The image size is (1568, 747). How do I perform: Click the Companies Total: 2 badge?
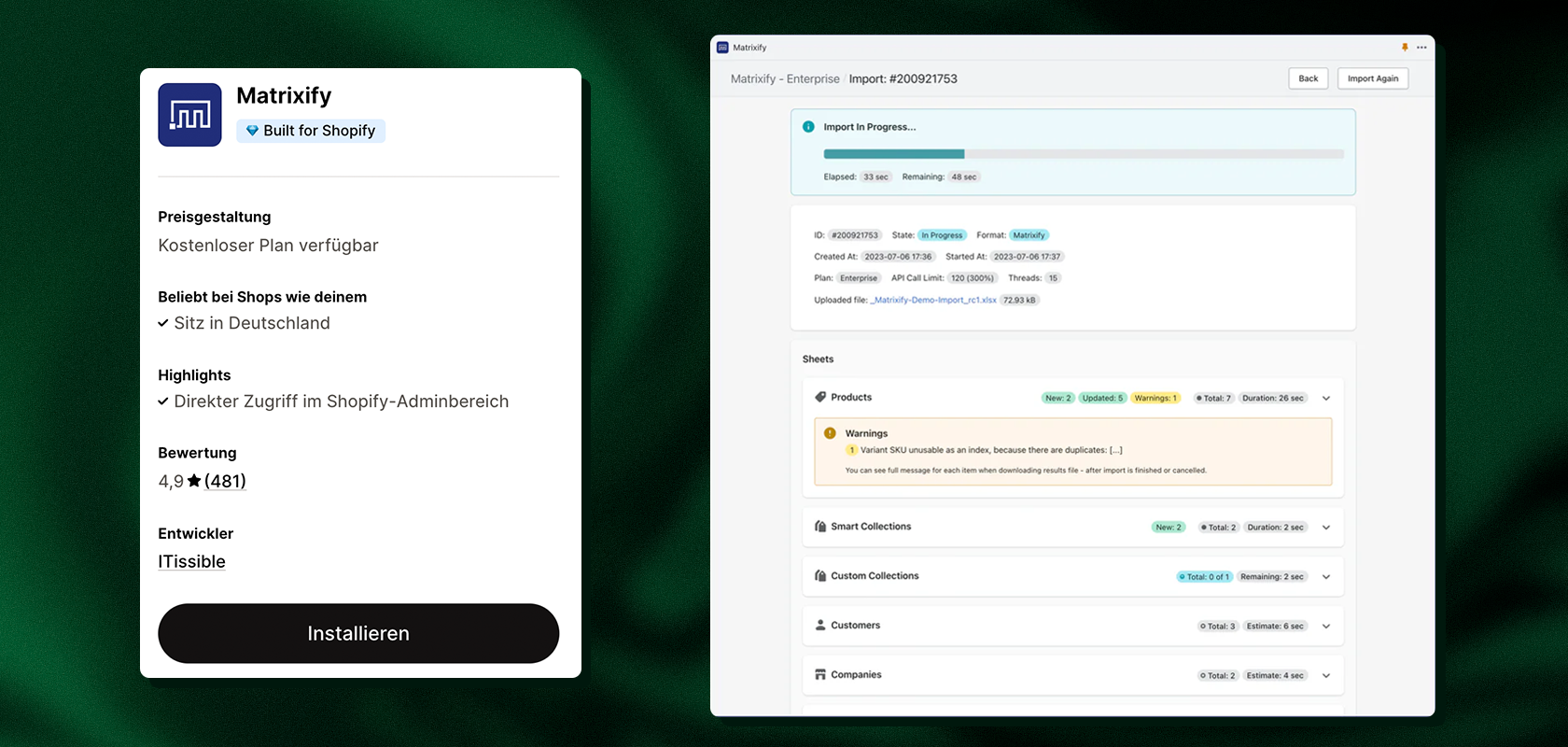tap(1218, 676)
